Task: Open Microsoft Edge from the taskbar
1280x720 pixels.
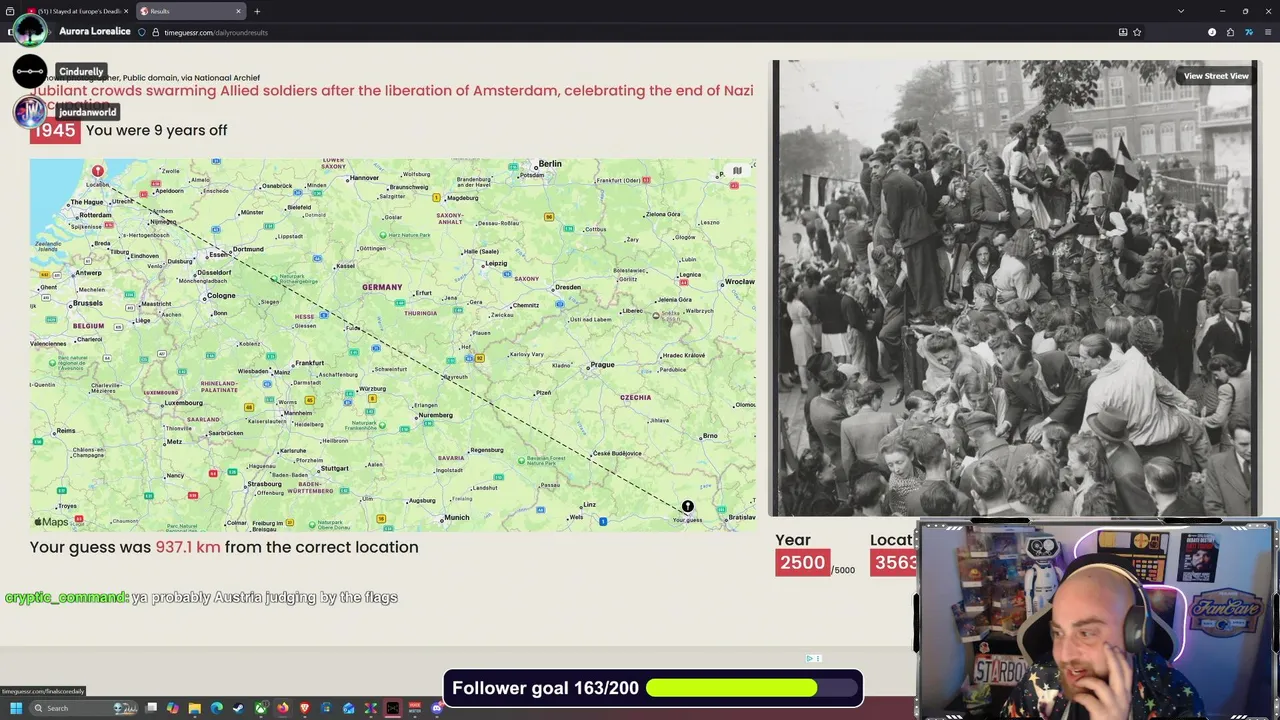Action: pos(217,708)
